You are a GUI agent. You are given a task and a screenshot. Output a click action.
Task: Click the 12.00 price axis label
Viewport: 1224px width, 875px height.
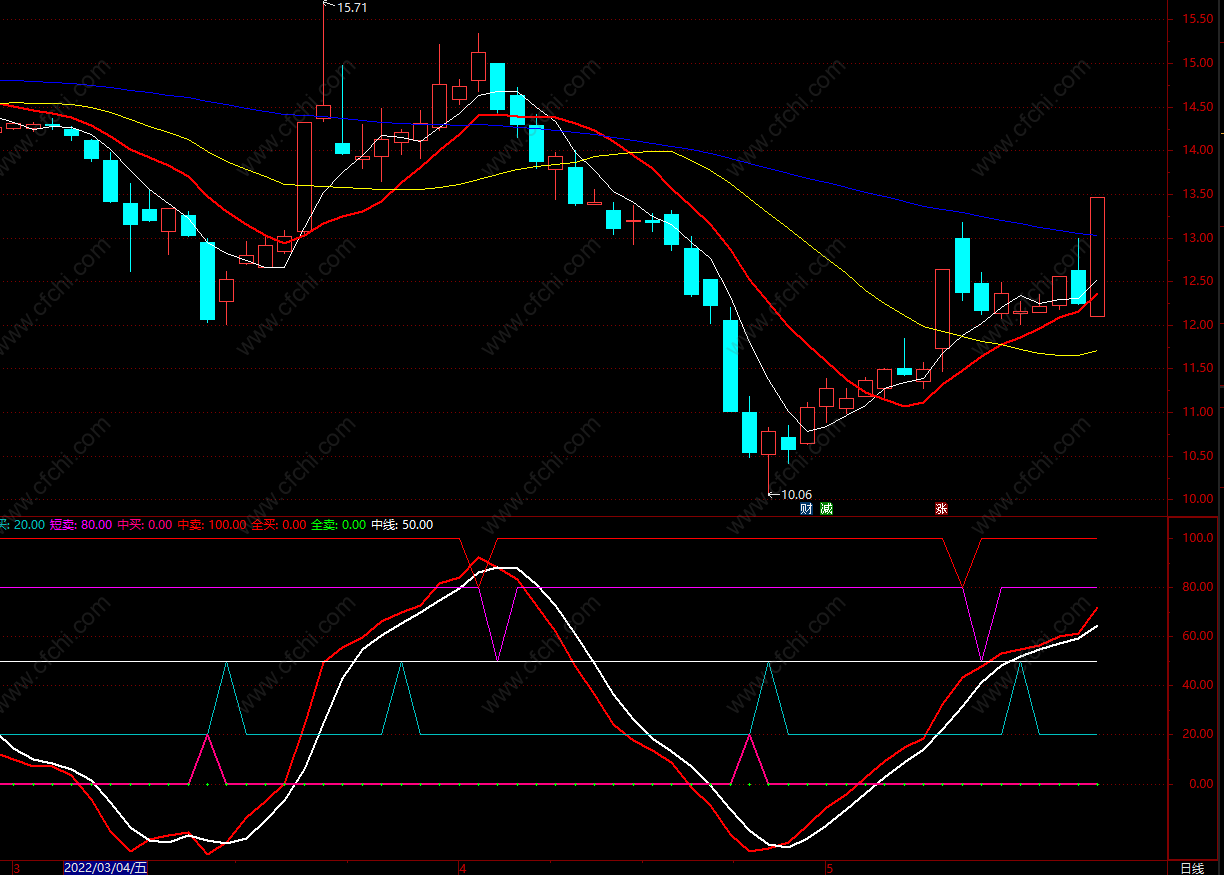[1198, 325]
